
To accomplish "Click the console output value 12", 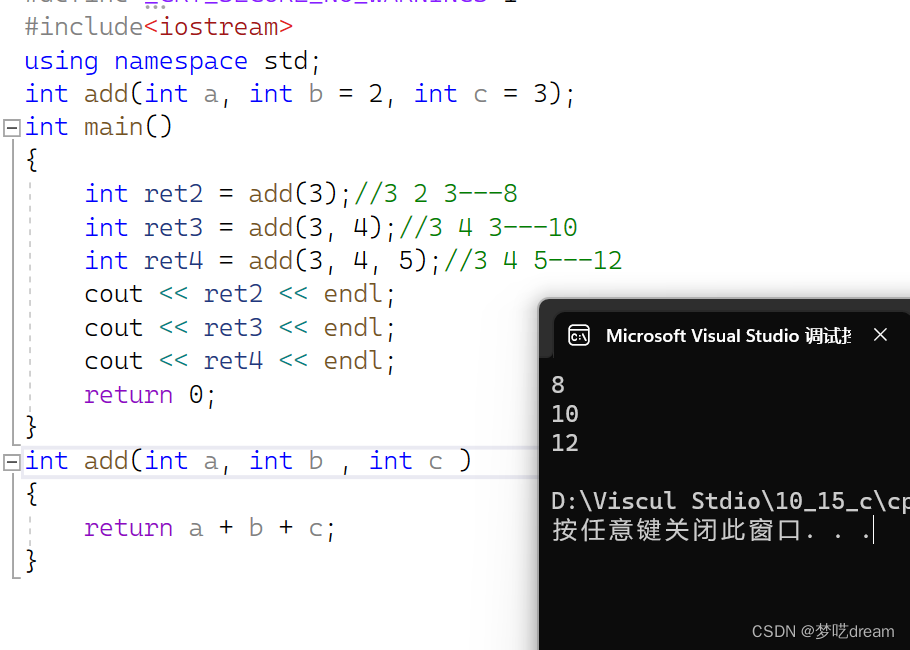I will point(565,443).
